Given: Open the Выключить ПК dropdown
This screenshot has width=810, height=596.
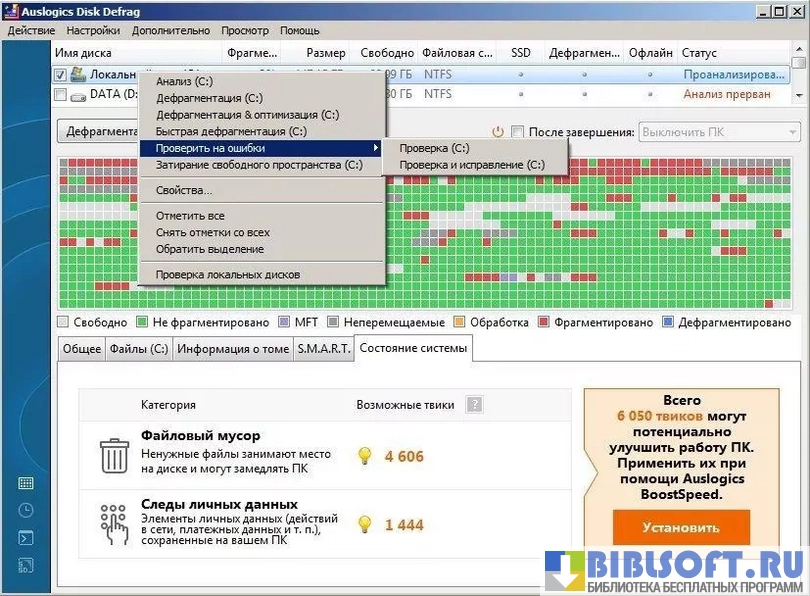Looking at the screenshot, I should pyautogui.click(x=717, y=132).
